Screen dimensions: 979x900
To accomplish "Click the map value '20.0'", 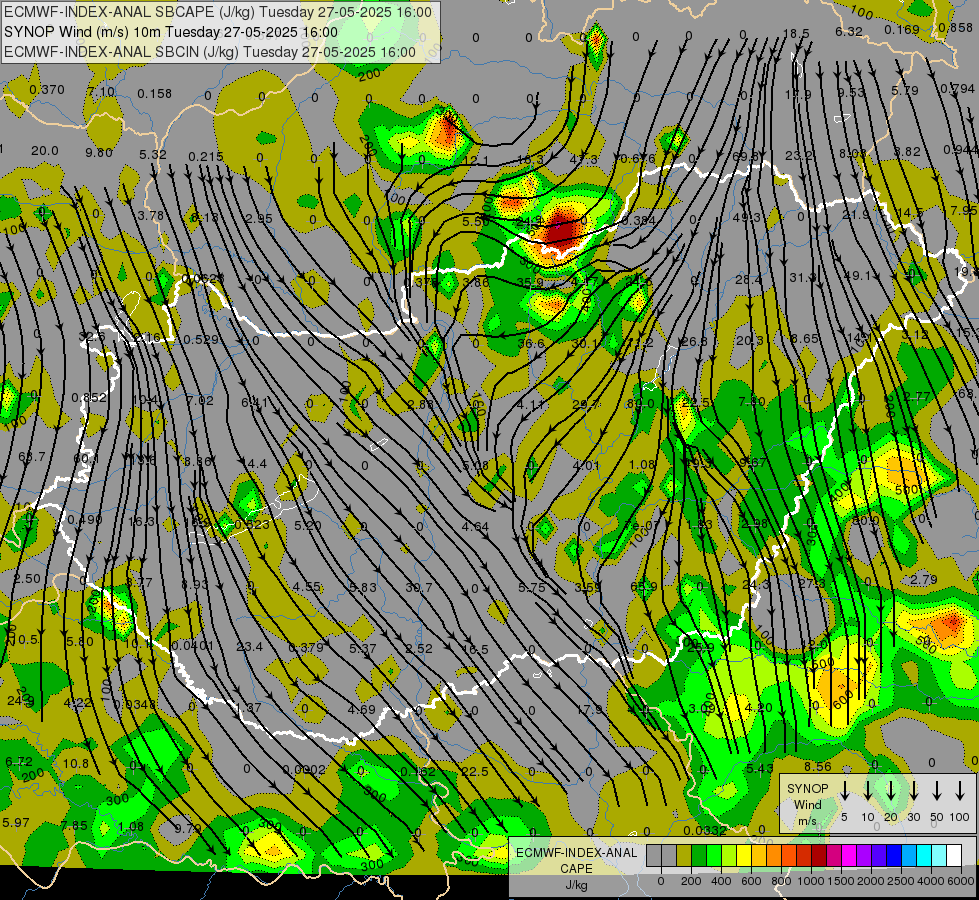I will (x=45, y=151).
